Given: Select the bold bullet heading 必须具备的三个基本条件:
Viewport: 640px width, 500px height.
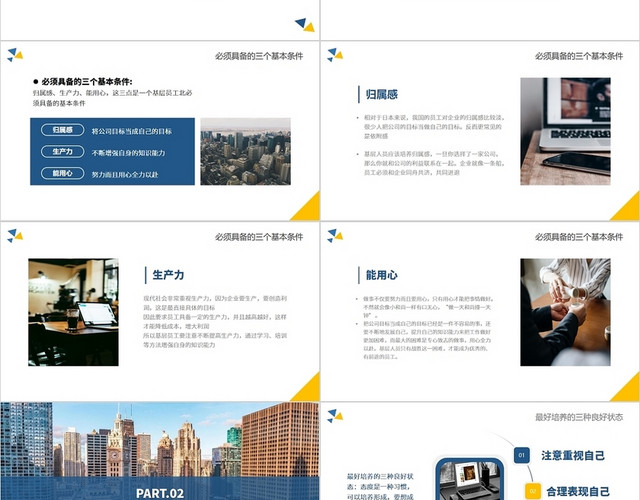Looking at the screenshot, I should 82,82.
